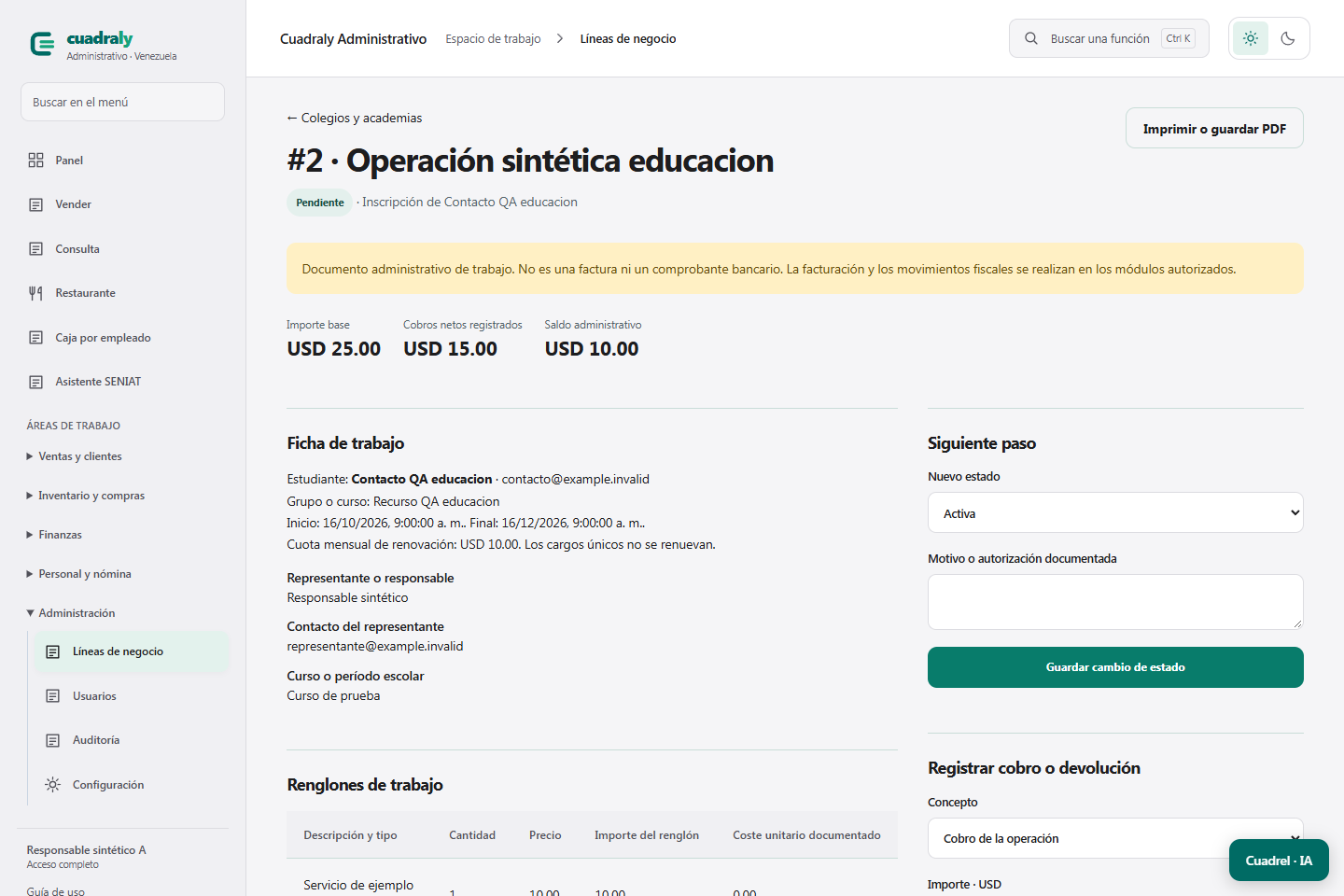Open the Nuevo estado dropdown
This screenshot has height=896, width=1344.
[1115, 512]
